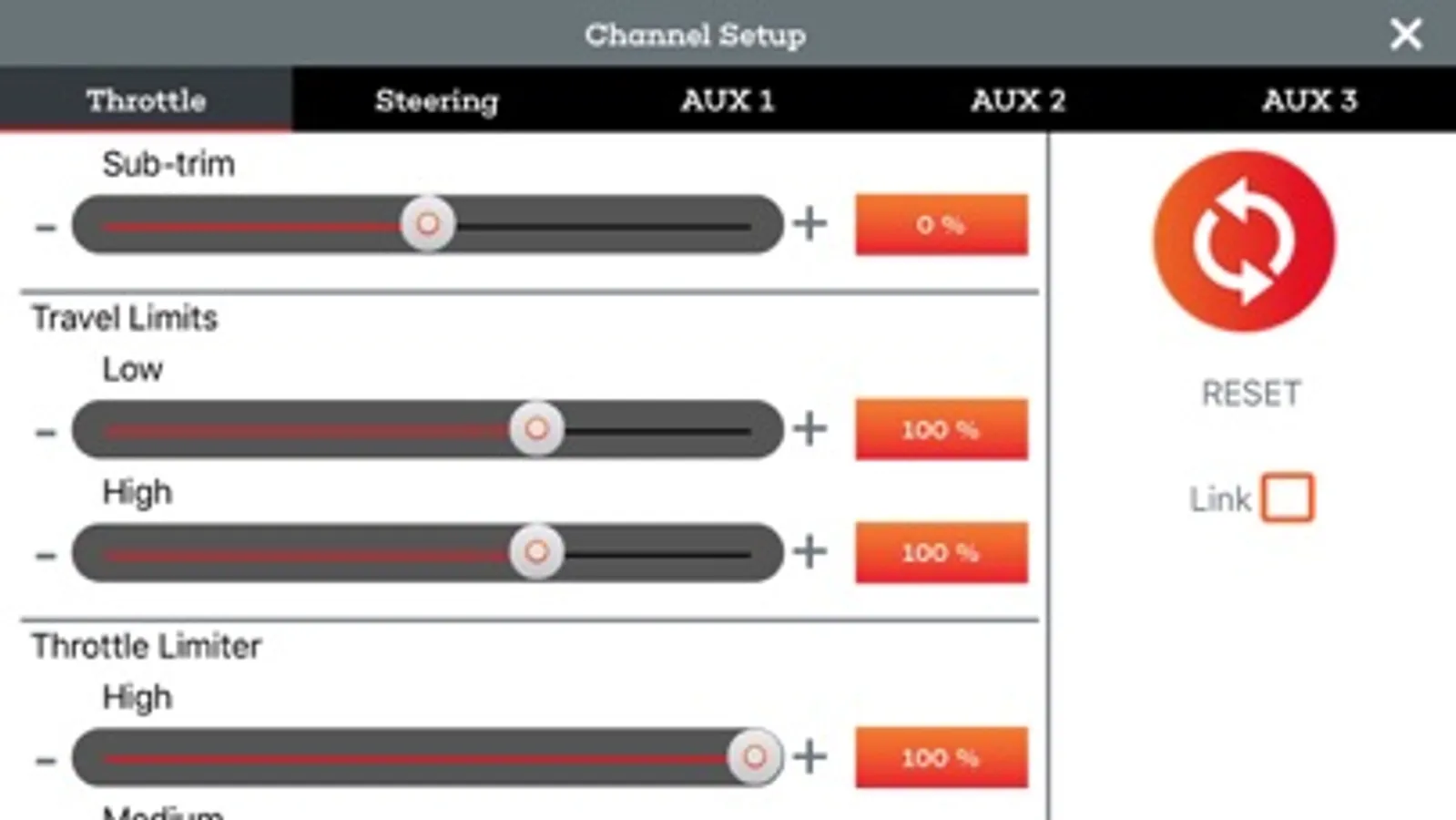This screenshot has height=820, width=1456.
Task: Click the Travel Limits High slider knob
Action: tap(536, 551)
